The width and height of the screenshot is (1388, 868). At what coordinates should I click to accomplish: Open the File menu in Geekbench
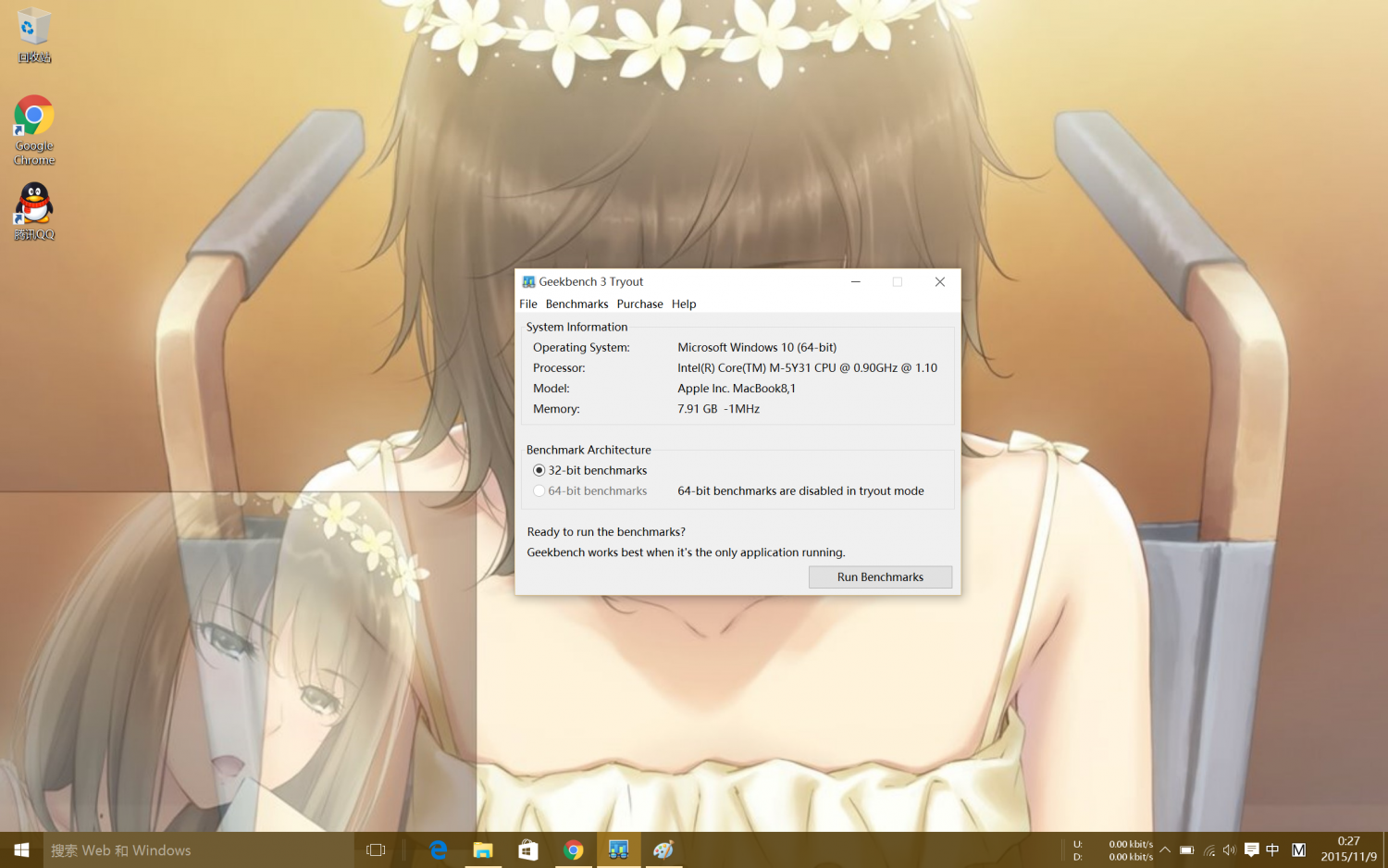528,304
